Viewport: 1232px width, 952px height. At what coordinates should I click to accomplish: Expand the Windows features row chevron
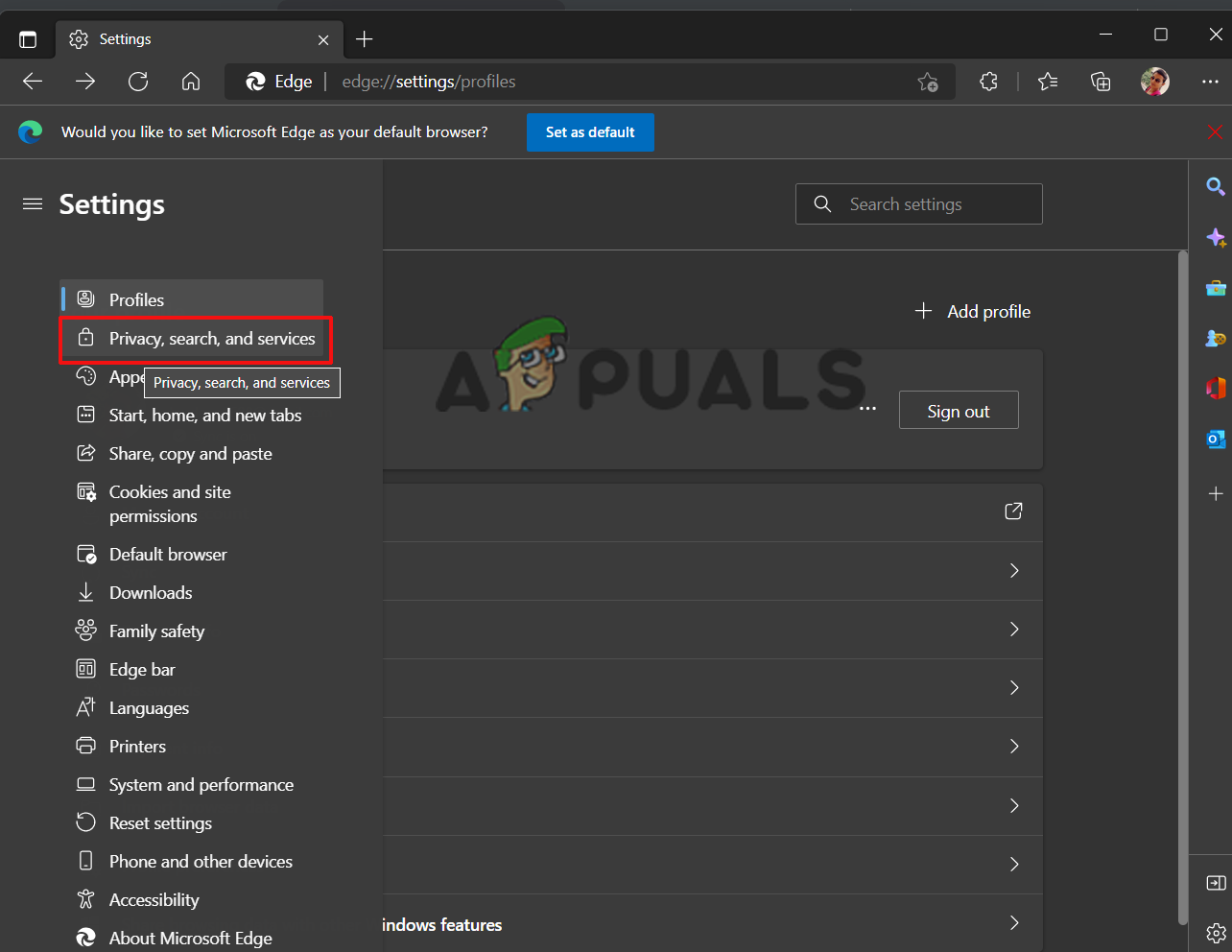point(1014,923)
